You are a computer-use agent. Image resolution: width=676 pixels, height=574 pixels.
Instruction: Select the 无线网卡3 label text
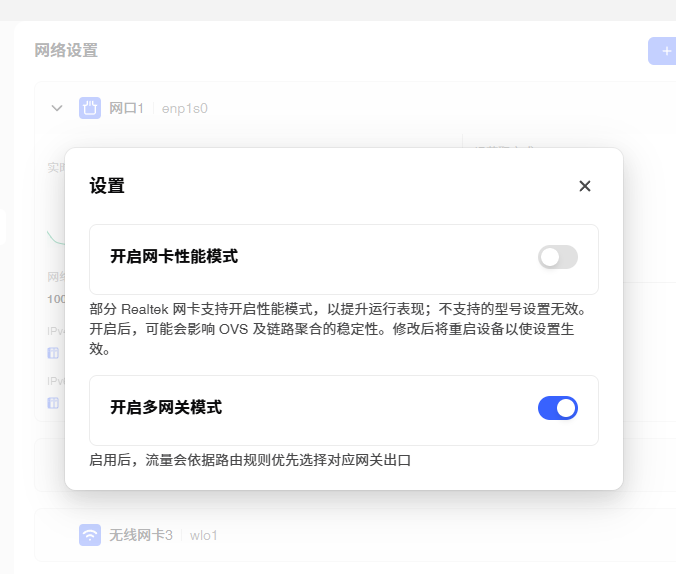(141, 535)
